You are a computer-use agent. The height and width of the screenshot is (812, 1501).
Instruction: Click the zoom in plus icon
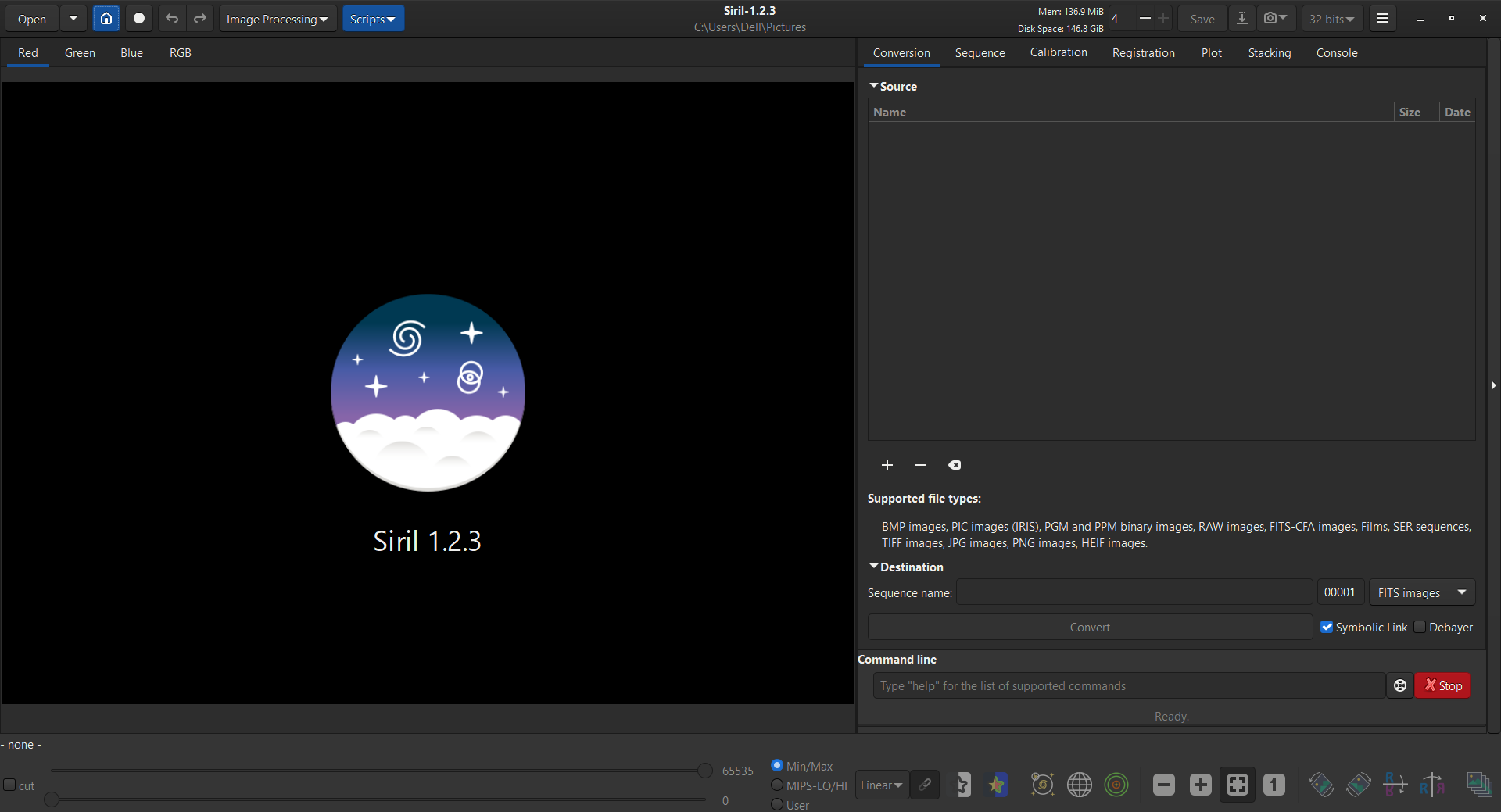(x=1200, y=785)
